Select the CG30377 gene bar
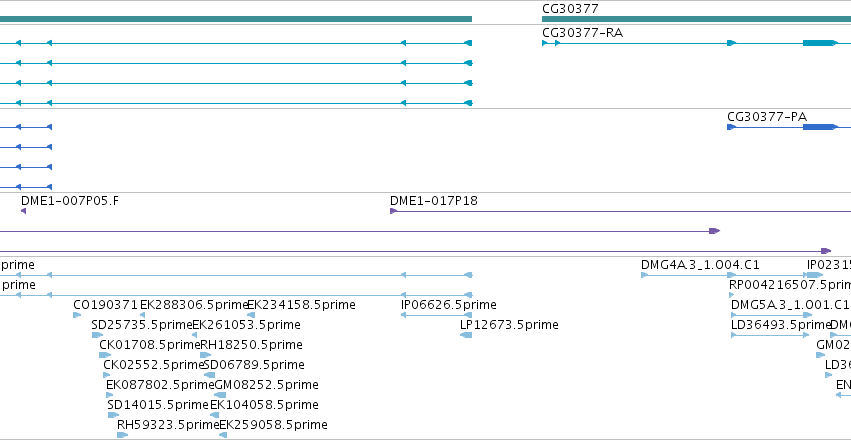 click(696, 19)
